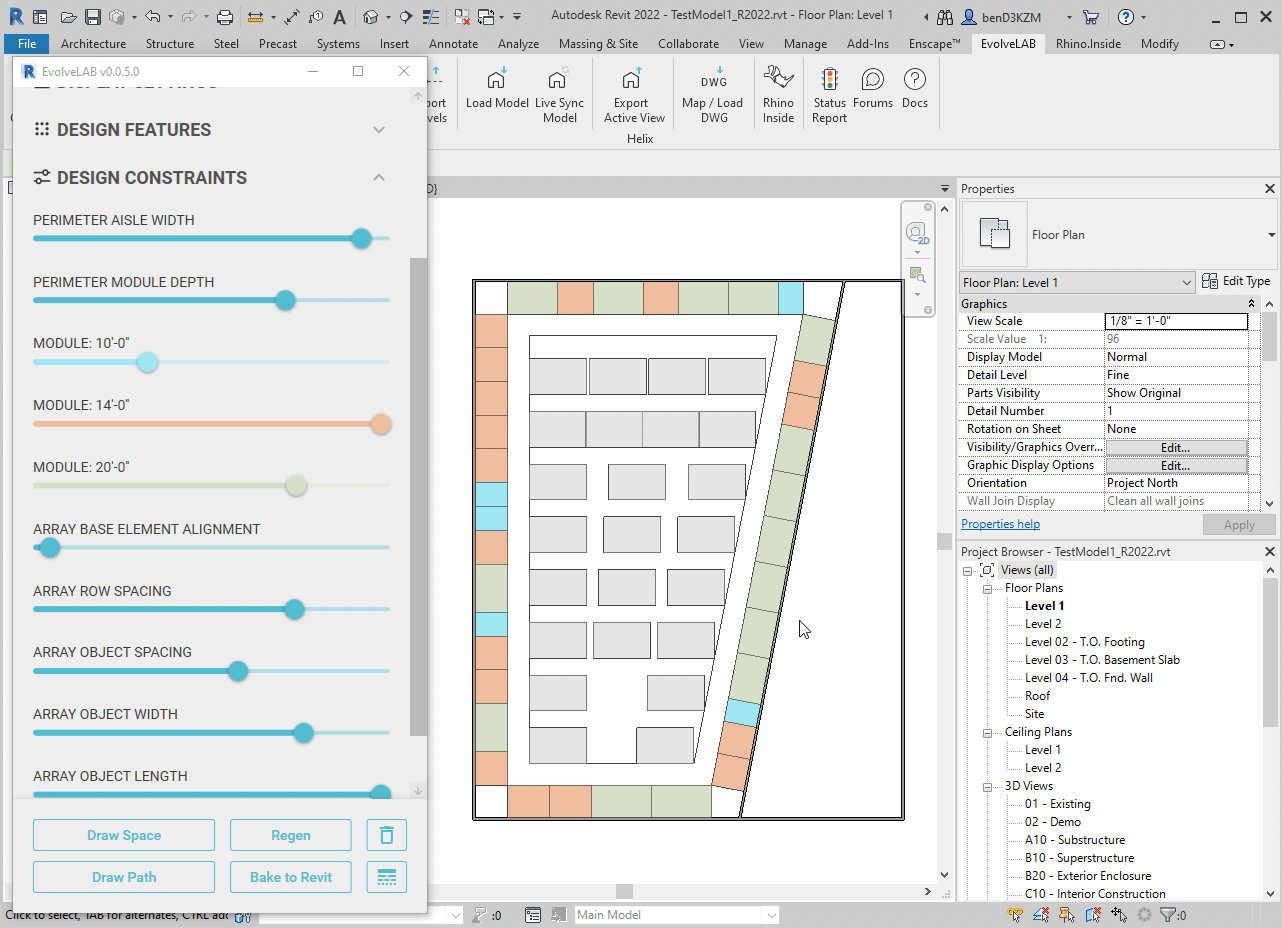Click the View Scale value field 1/8" = 1'-0"
Screen dimensions: 1282x928
tap(1176, 321)
